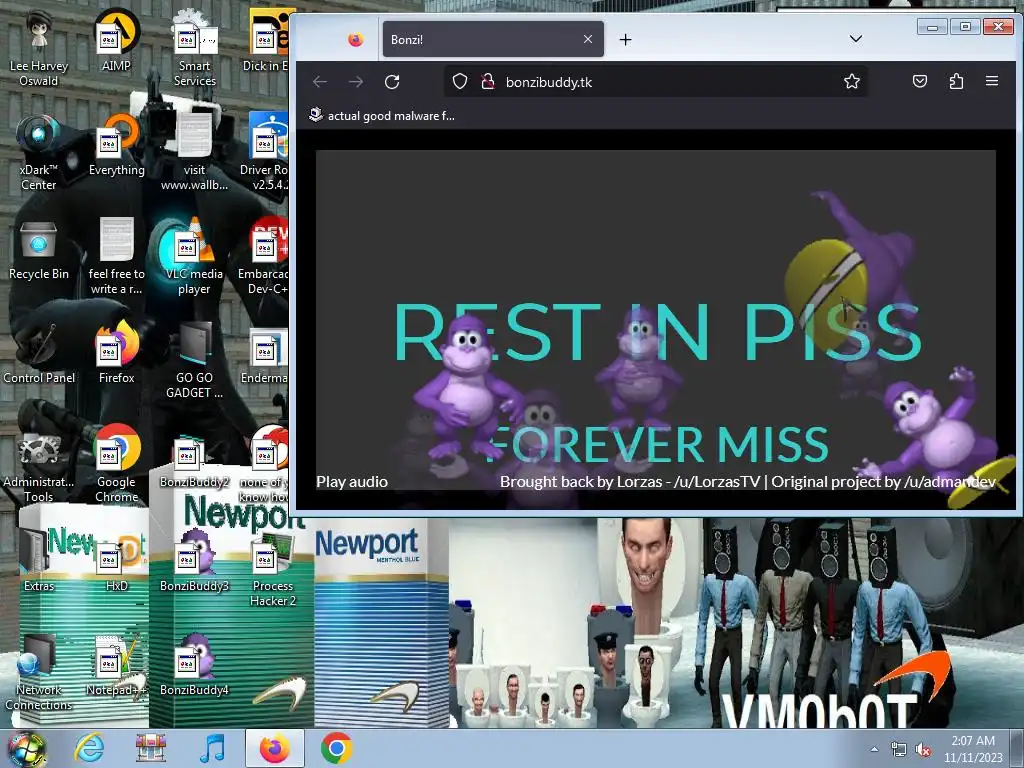This screenshot has height=768, width=1024.
Task: Open the clock showing 2:07 AM
Action: (x=973, y=749)
